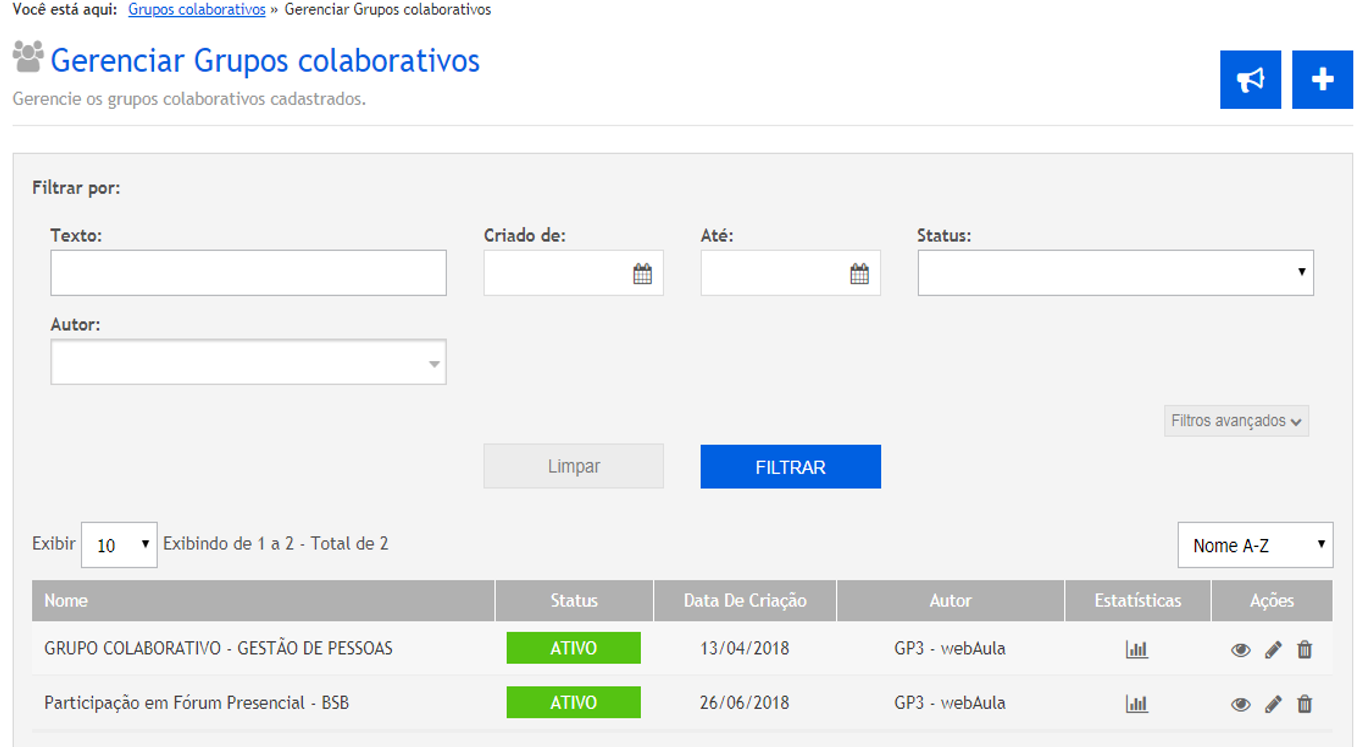Edit GRUPO COLABORATIVO - GESTÃO DE PESSOAS
Image resolution: width=1362 pixels, height=747 pixels.
click(x=1273, y=650)
